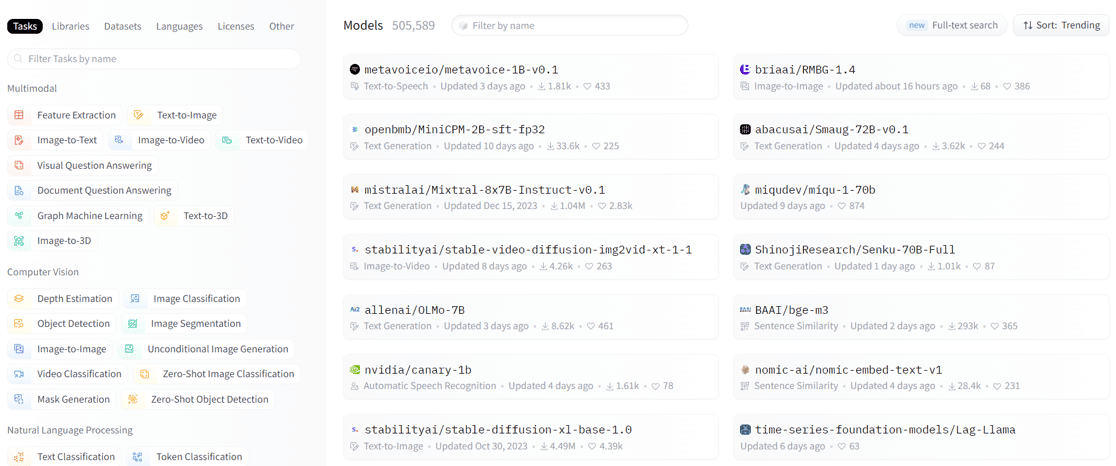1116x466 pixels.
Task: Open the Other filter tab
Action: [x=281, y=26]
